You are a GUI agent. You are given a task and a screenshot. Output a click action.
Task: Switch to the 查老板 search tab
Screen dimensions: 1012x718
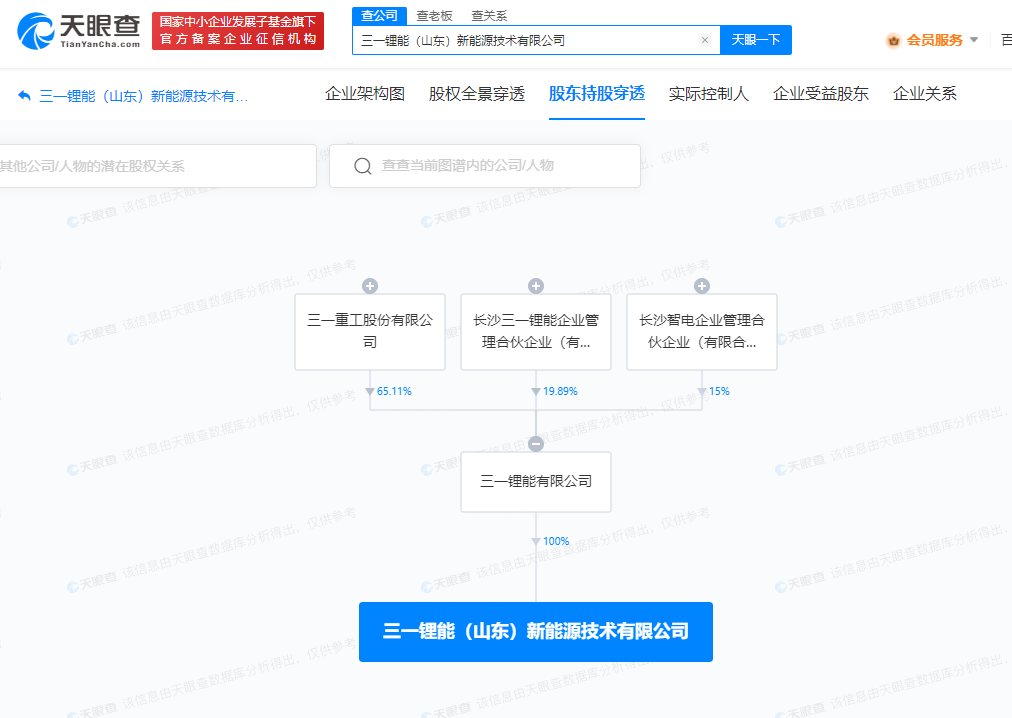click(x=434, y=15)
